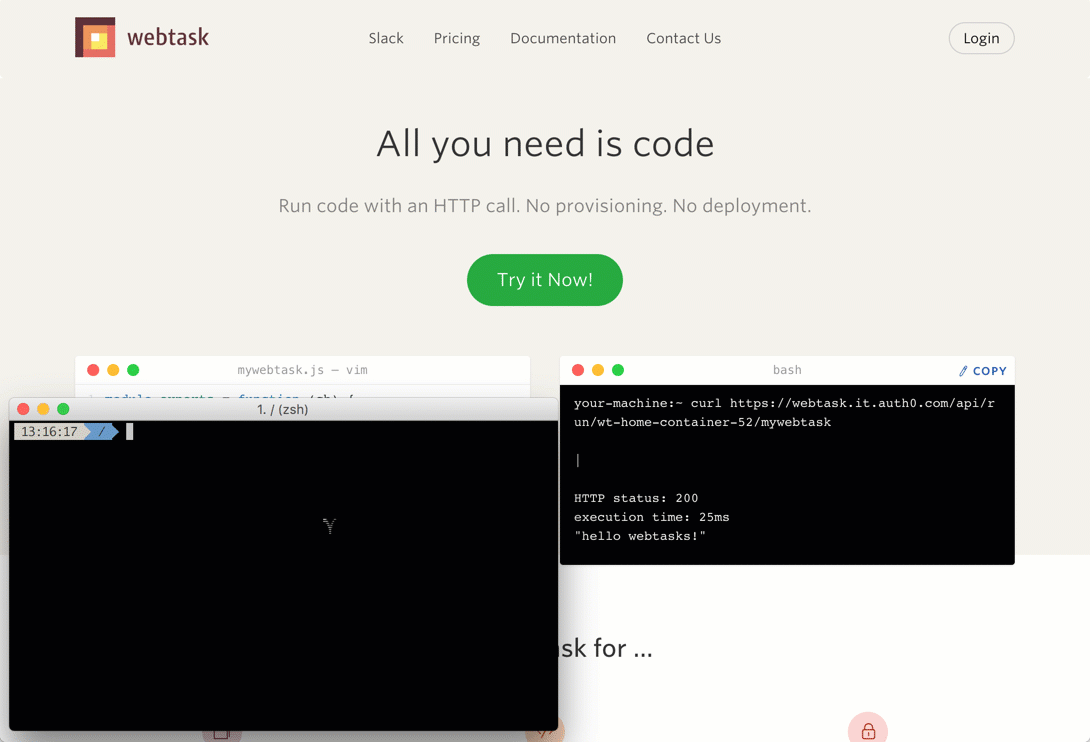
Task: Click the "hello webtasks!" output line
Action: [x=640, y=535]
